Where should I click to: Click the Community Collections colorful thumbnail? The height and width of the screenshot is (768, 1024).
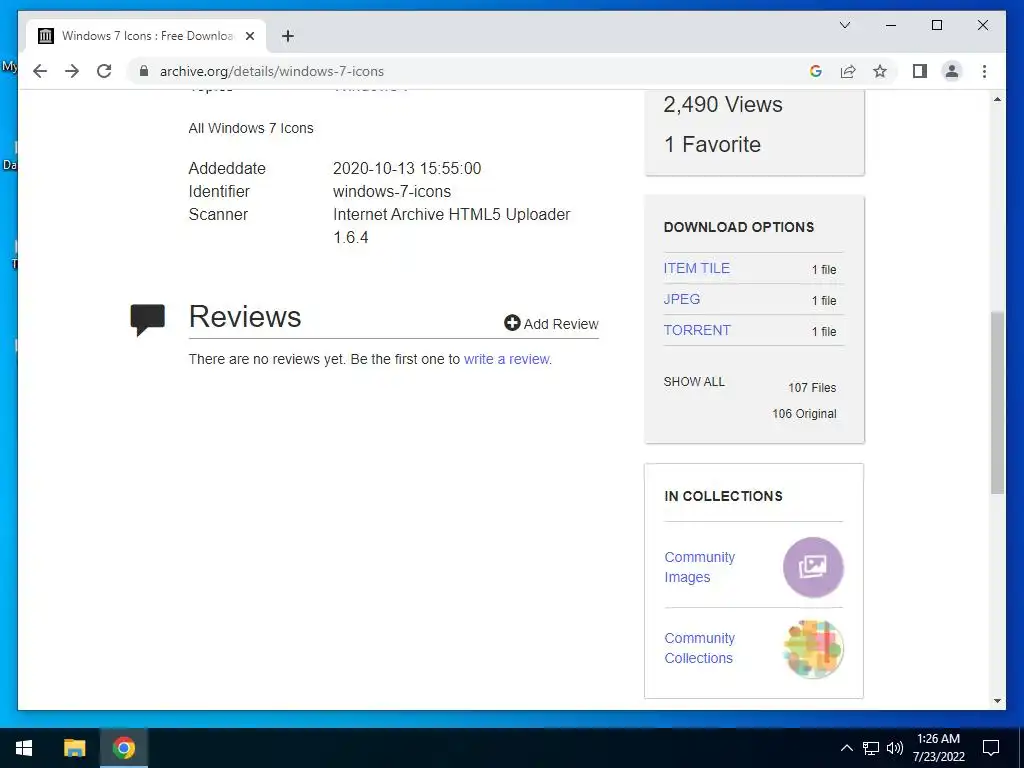(x=813, y=648)
